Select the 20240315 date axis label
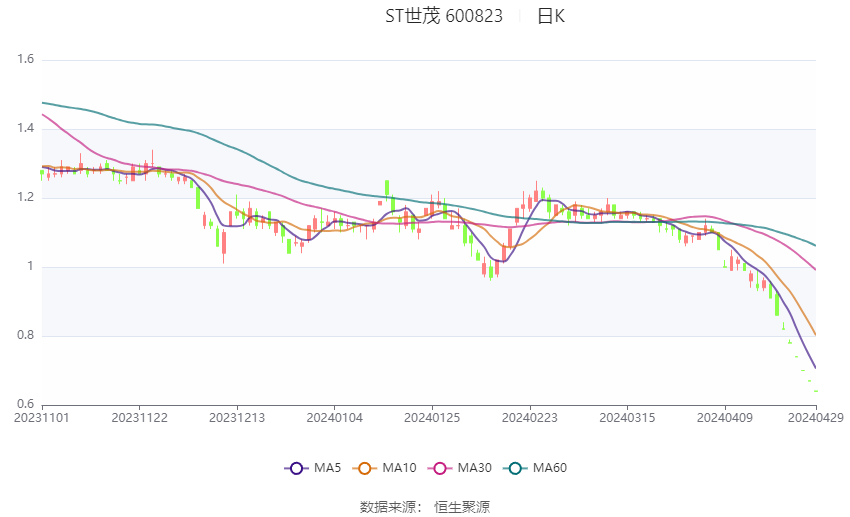 click(627, 418)
